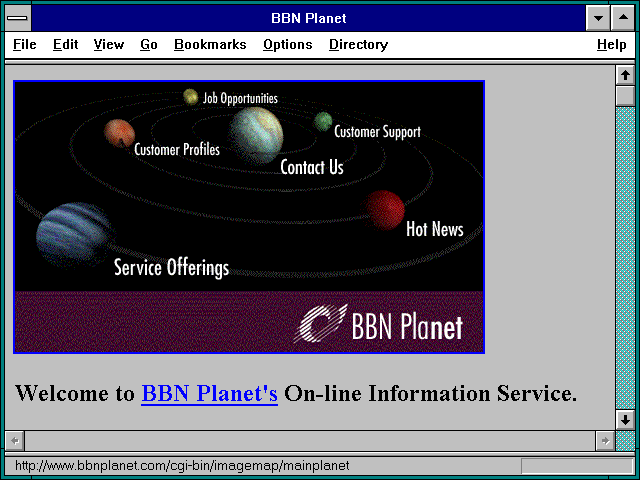Image resolution: width=640 pixels, height=480 pixels.
Task: Click the vertical scrollbar thumb
Action: 625,96
